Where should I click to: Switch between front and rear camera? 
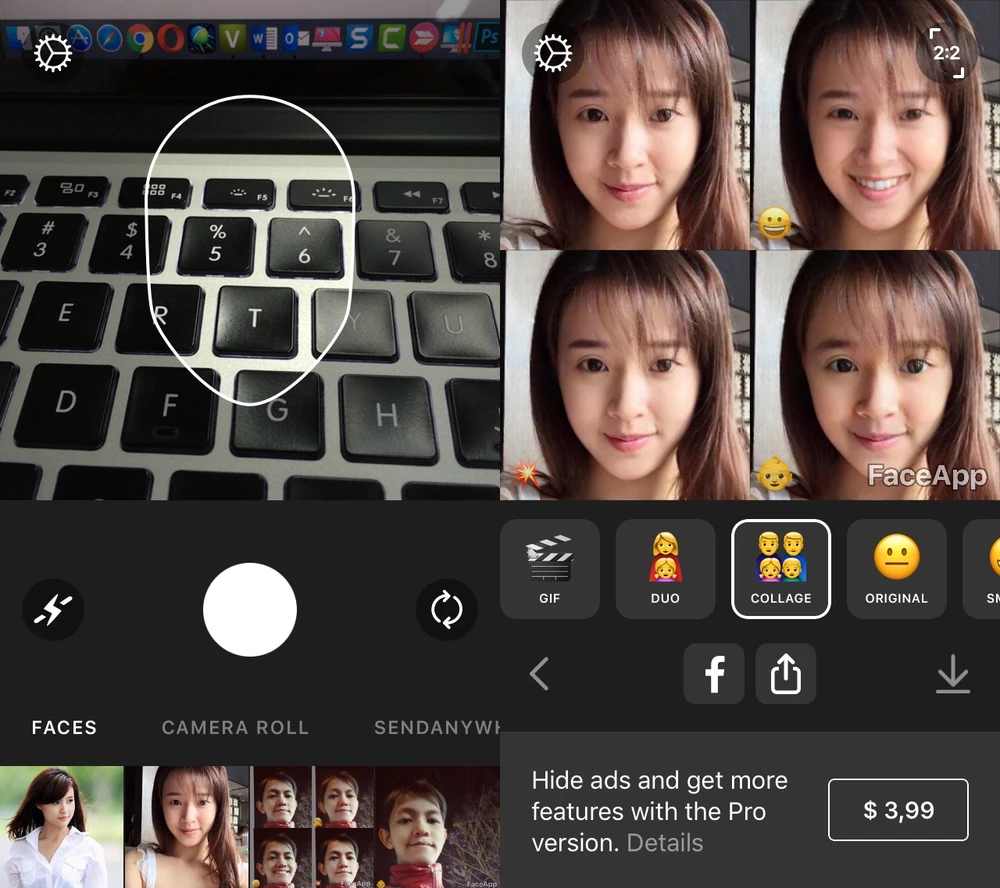446,609
